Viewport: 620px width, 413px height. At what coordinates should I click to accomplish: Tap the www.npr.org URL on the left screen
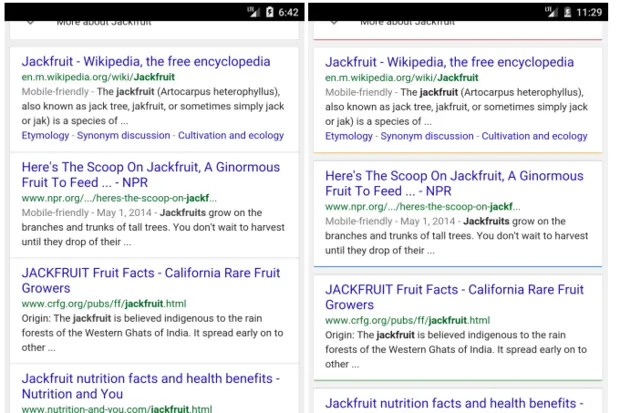tap(119, 198)
